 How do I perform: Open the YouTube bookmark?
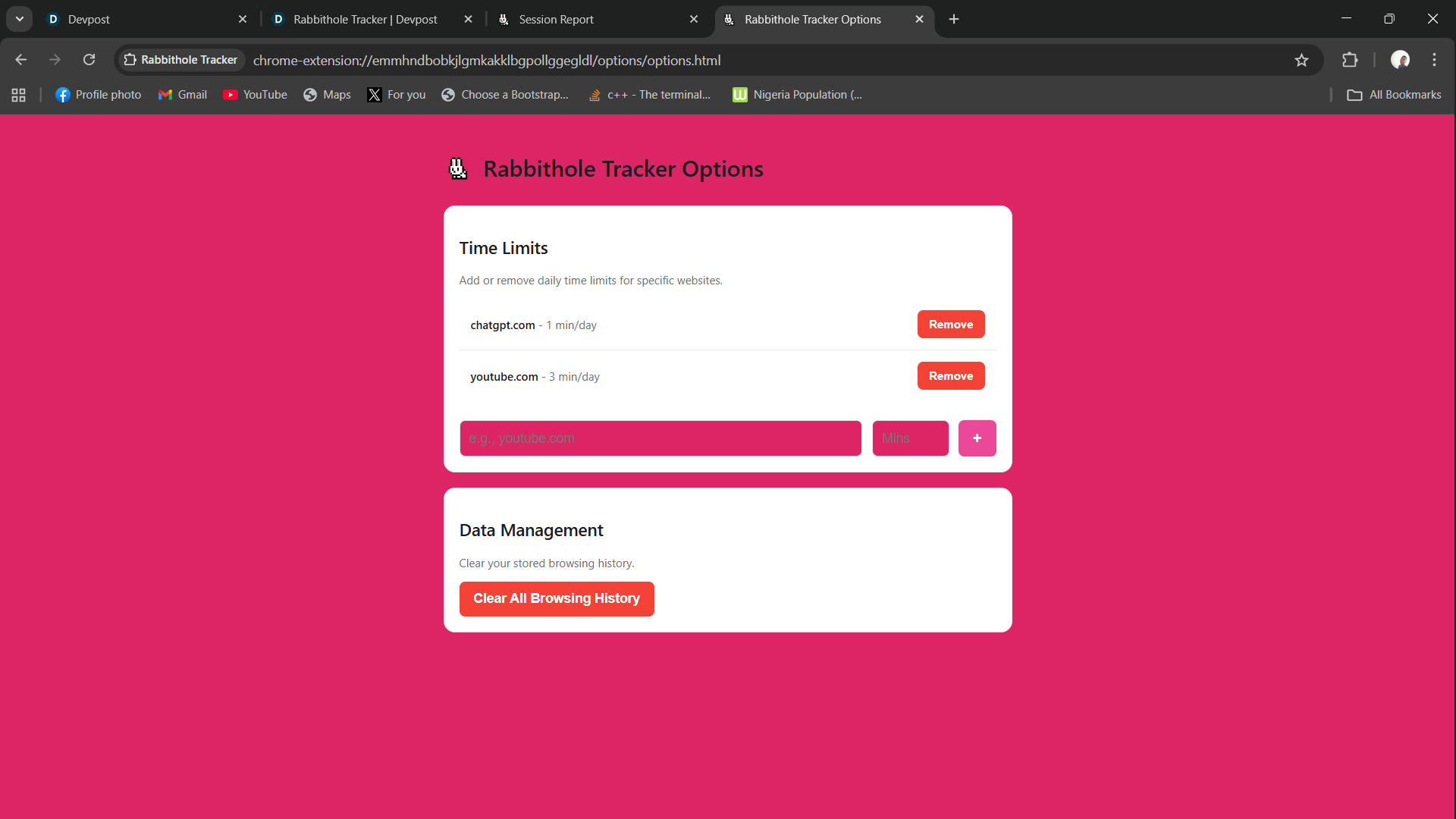click(x=255, y=95)
